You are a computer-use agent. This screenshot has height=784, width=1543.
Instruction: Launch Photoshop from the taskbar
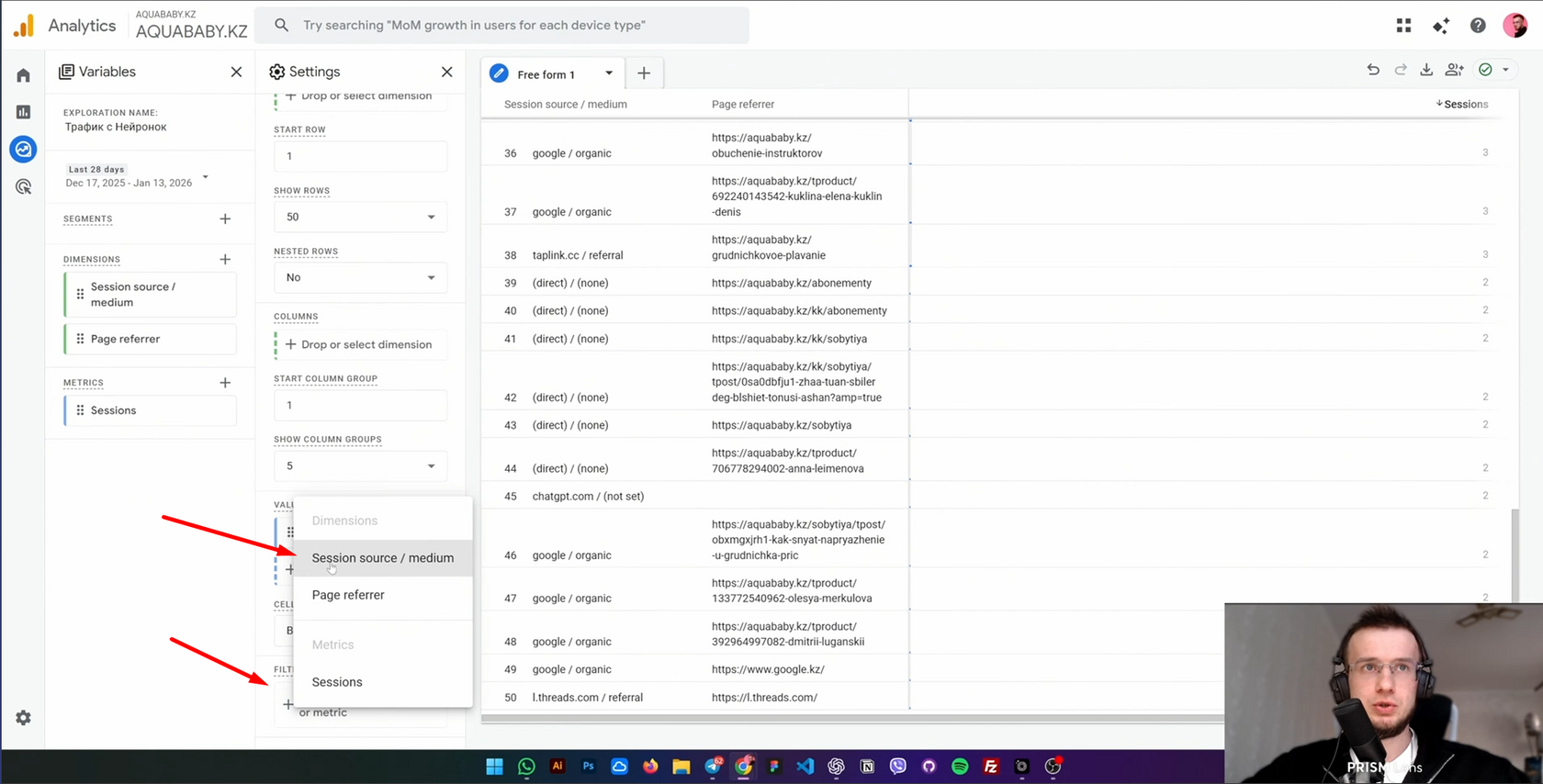(x=589, y=767)
